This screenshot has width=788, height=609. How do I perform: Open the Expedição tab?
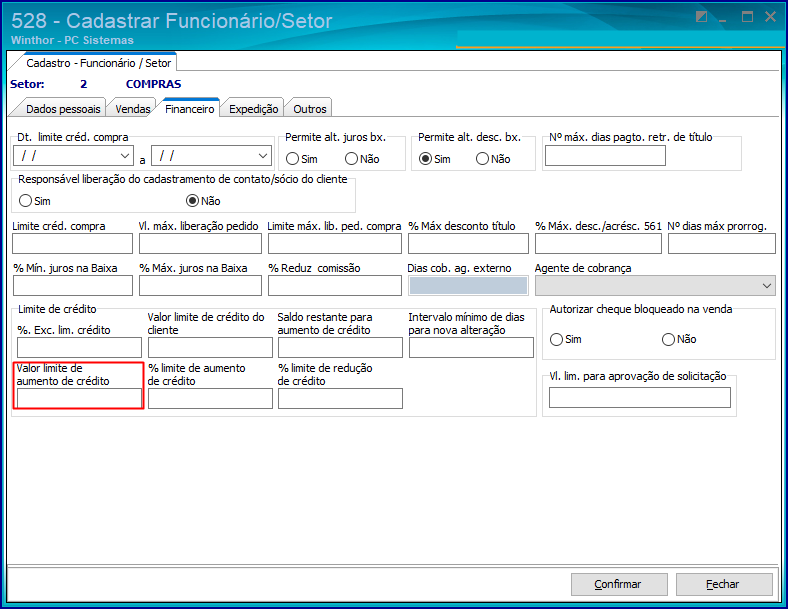(253, 109)
